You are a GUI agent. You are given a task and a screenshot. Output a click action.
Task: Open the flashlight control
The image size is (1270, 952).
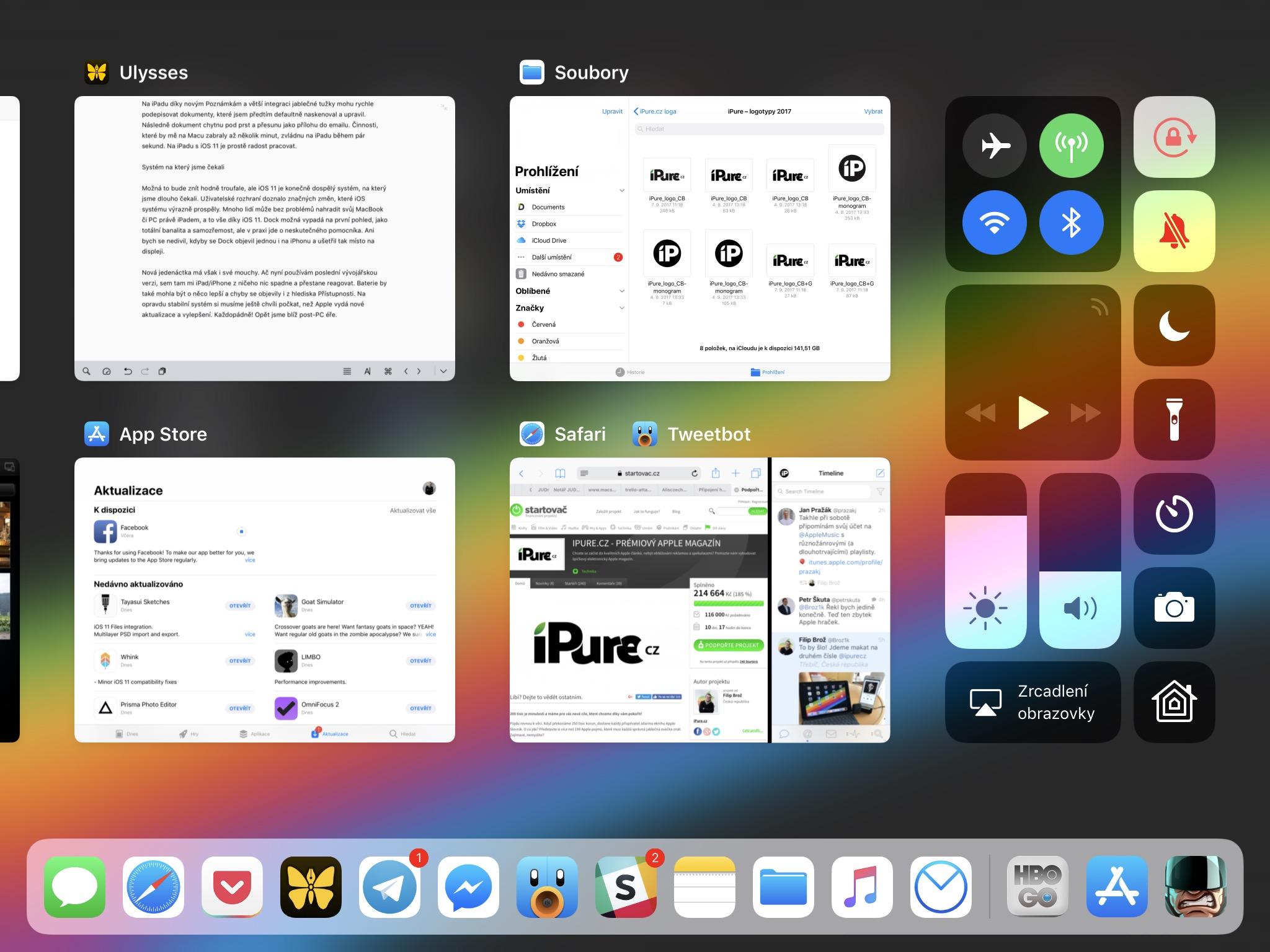1174,420
